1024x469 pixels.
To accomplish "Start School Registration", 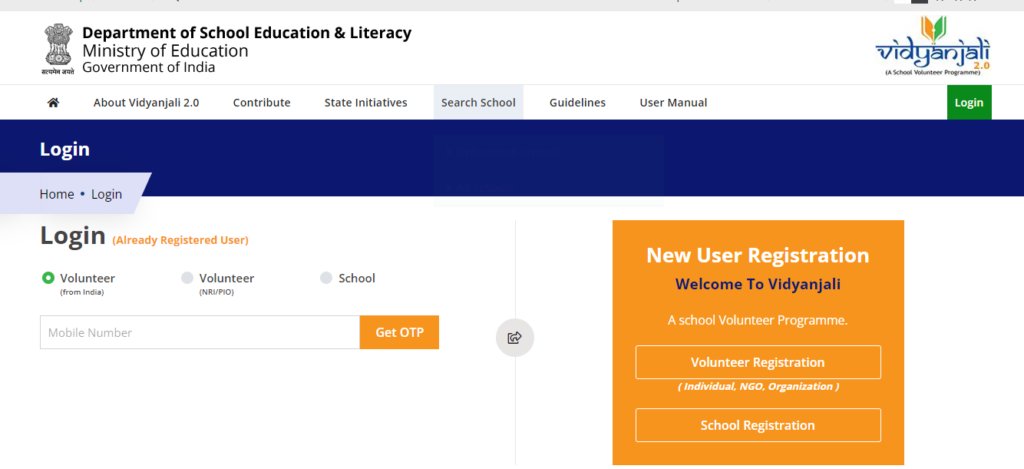I will click(758, 425).
